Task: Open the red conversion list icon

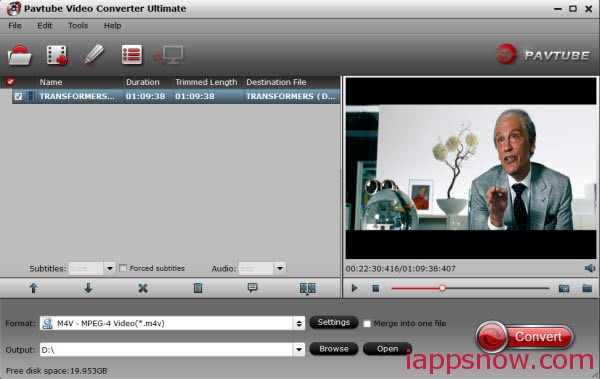Action: (x=132, y=55)
